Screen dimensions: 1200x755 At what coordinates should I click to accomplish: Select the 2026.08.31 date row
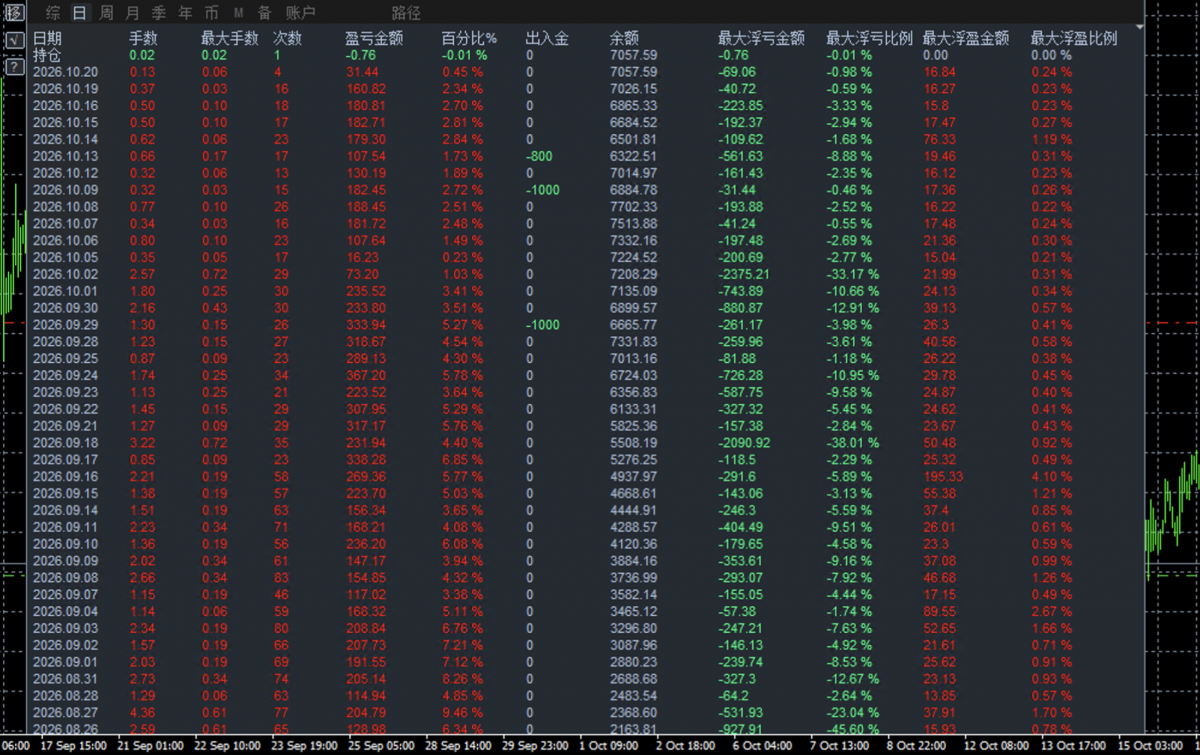(66, 678)
